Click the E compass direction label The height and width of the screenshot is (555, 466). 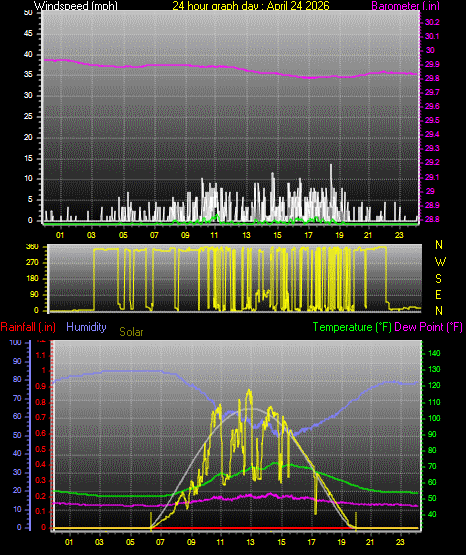438,294
